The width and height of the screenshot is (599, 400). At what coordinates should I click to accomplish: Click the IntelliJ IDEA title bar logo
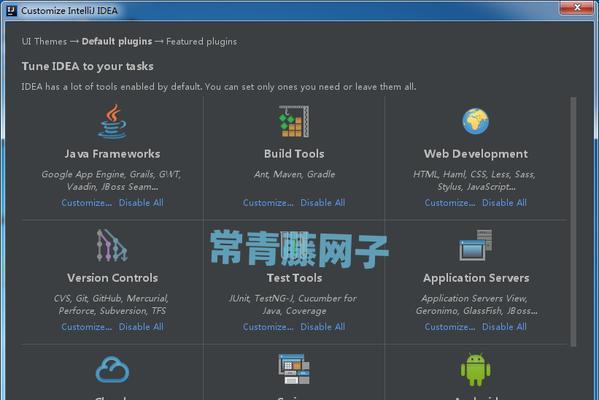point(11,10)
